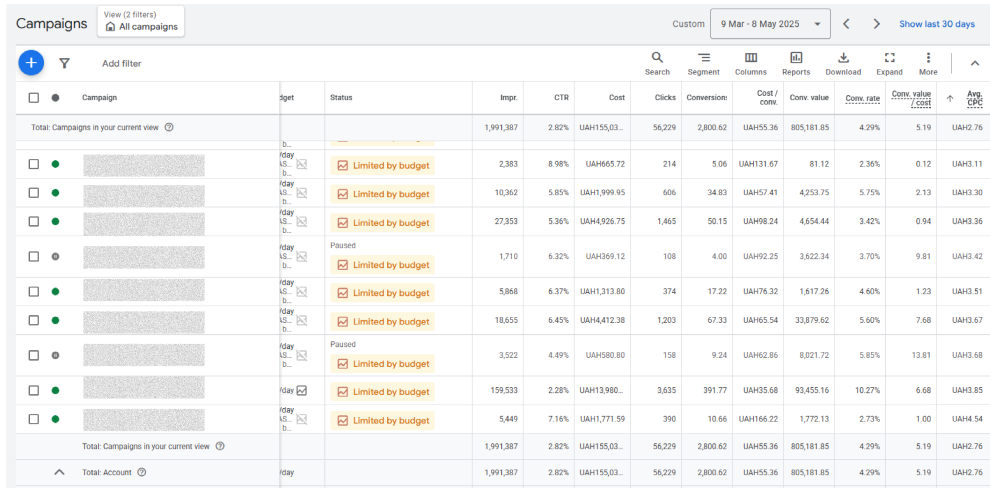The image size is (990, 493).
Task: Open the Search tool in toolbar
Action: tap(657, 64)
